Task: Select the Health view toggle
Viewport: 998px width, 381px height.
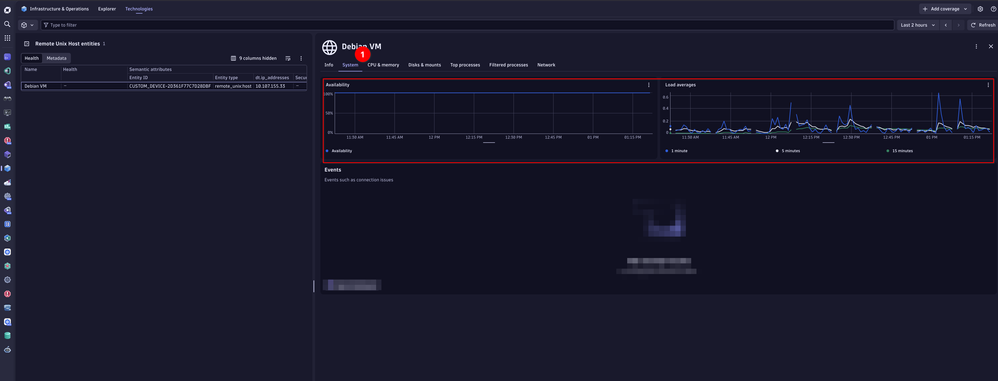Action: click(32, 58)
